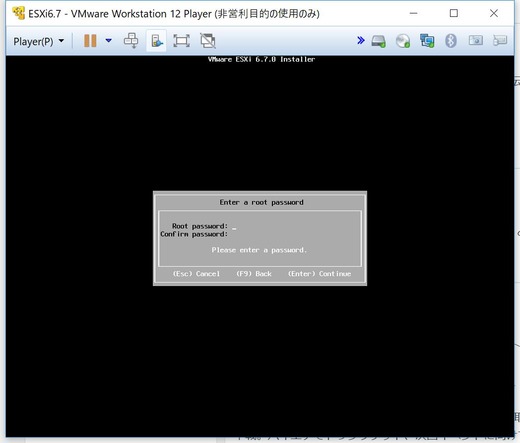The image size is (520, 443).
Task: Send Ctrl+Alt+Del to the virtual machine
Action: [131, 41]
